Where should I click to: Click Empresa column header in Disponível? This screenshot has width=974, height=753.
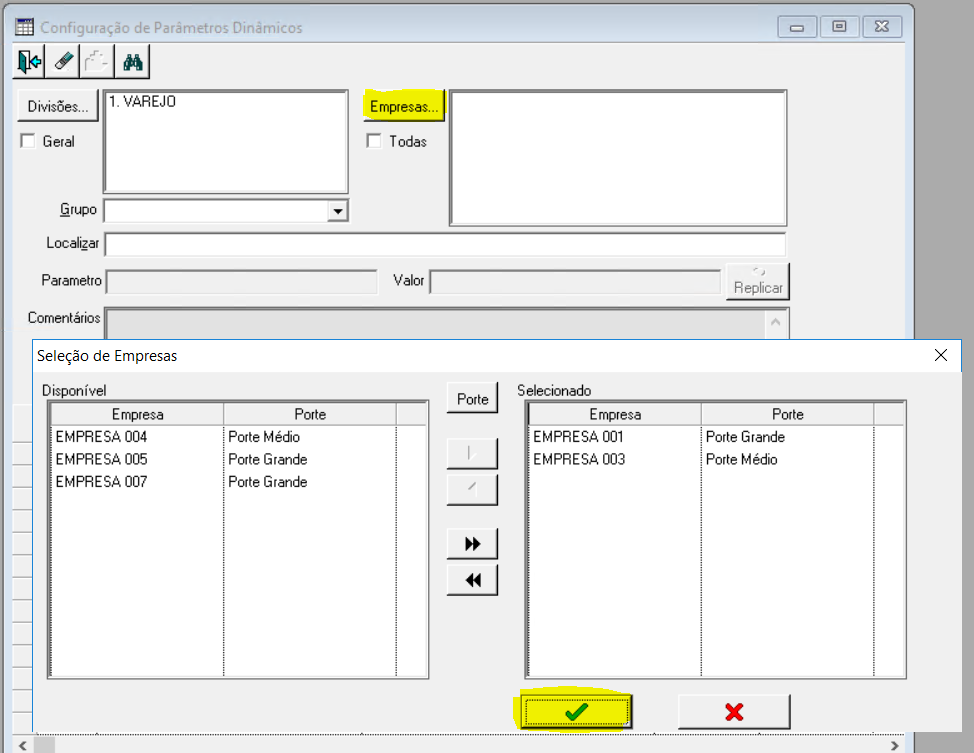137,414
